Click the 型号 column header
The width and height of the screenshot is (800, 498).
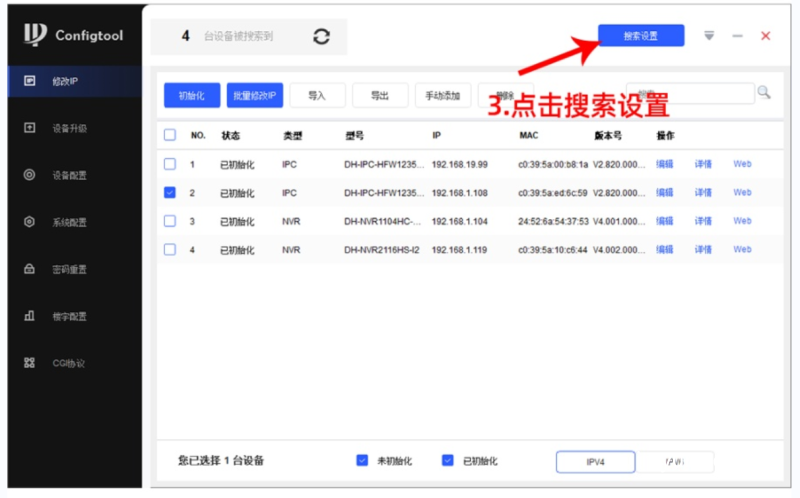point(354,135)
